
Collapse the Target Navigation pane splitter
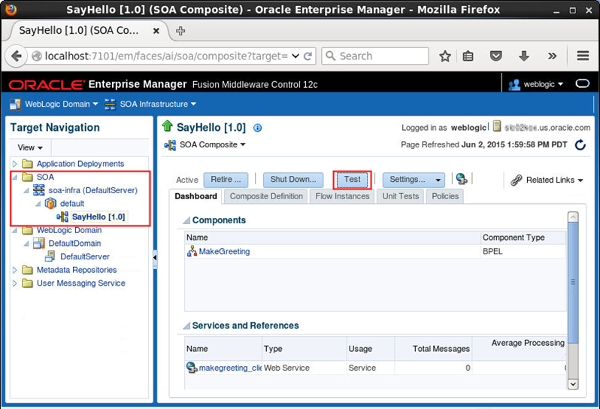(x=154, y=259)
